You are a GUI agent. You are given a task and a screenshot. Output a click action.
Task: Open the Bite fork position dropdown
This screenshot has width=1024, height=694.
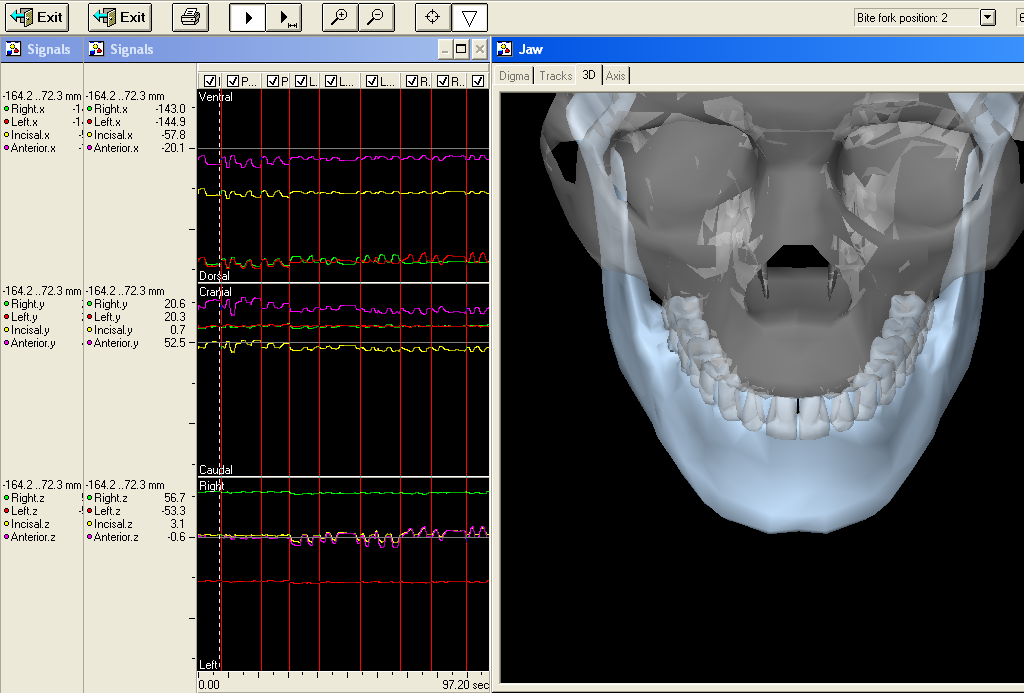(987, 17)
